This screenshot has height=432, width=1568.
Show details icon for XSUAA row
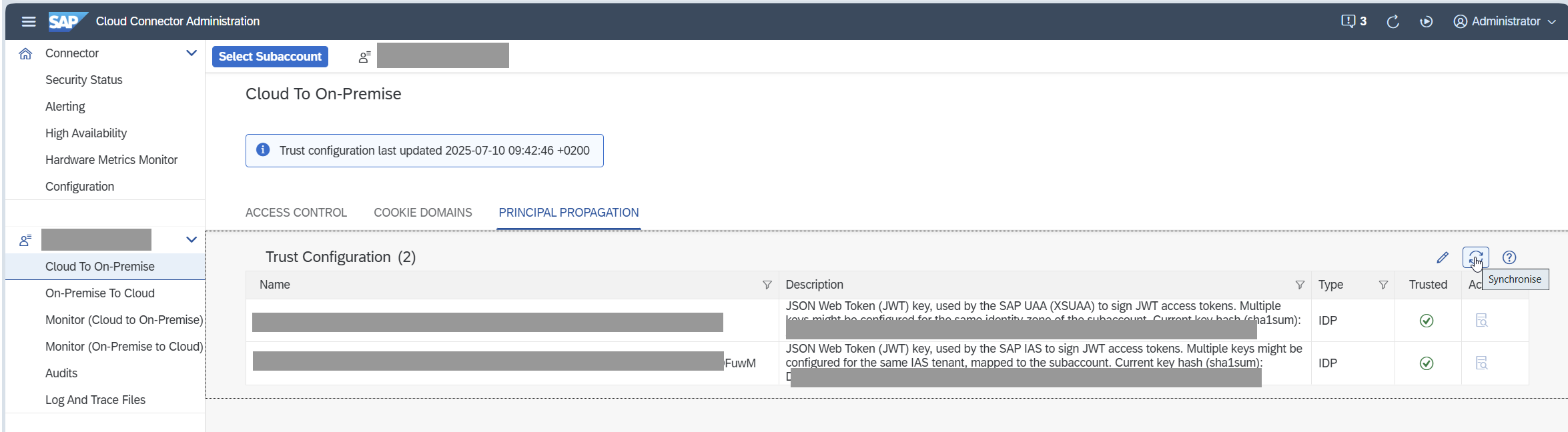point(1481,321)
